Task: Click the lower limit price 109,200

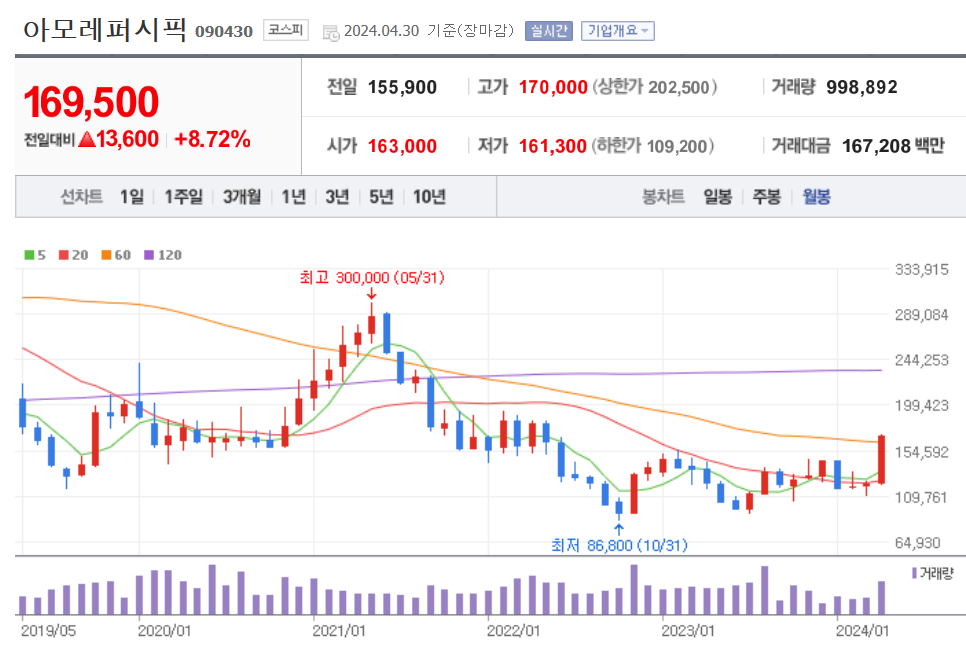Action: (x=677, y=146)
